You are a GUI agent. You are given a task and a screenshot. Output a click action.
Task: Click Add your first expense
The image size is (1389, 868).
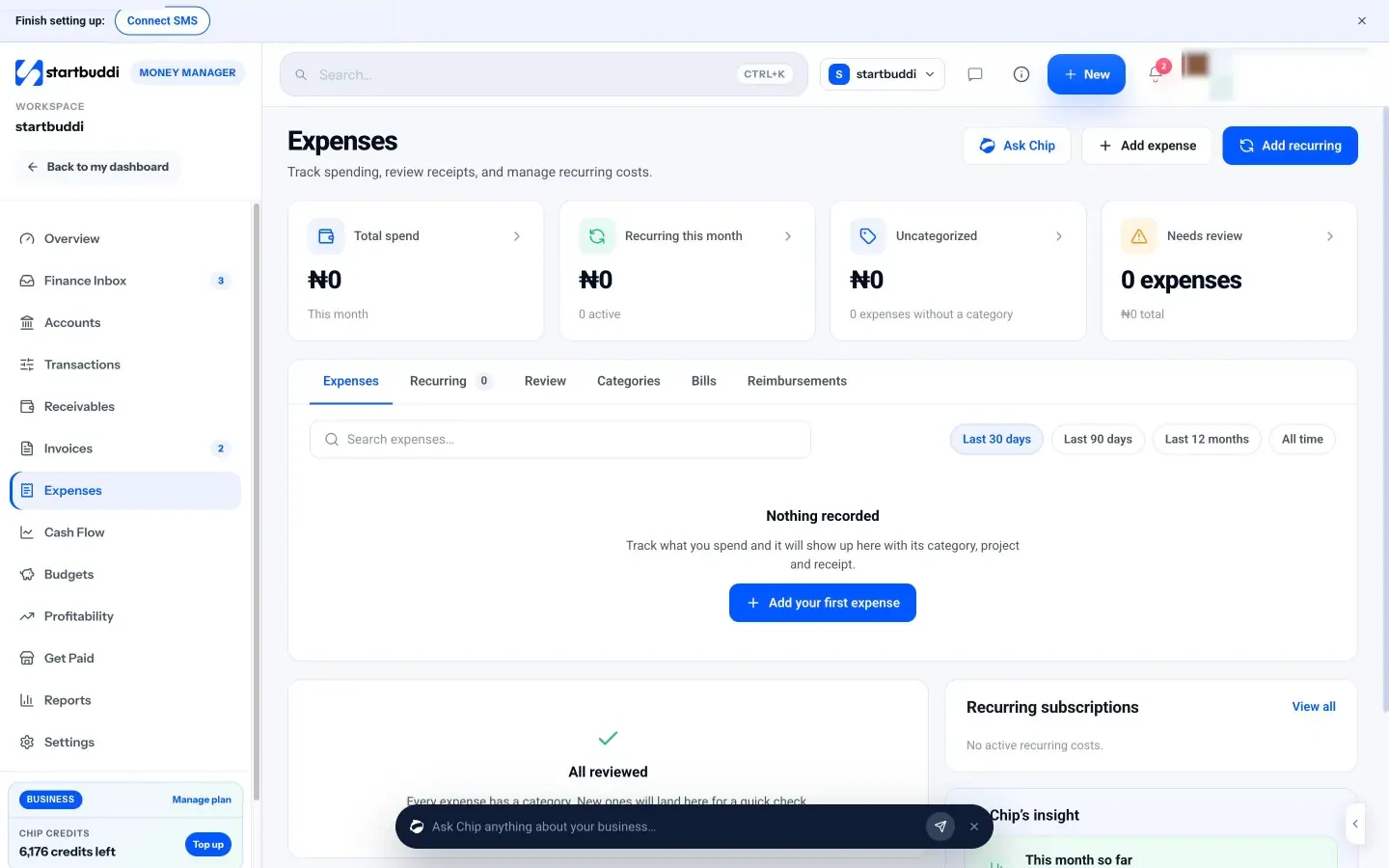[x=823, y=603]
